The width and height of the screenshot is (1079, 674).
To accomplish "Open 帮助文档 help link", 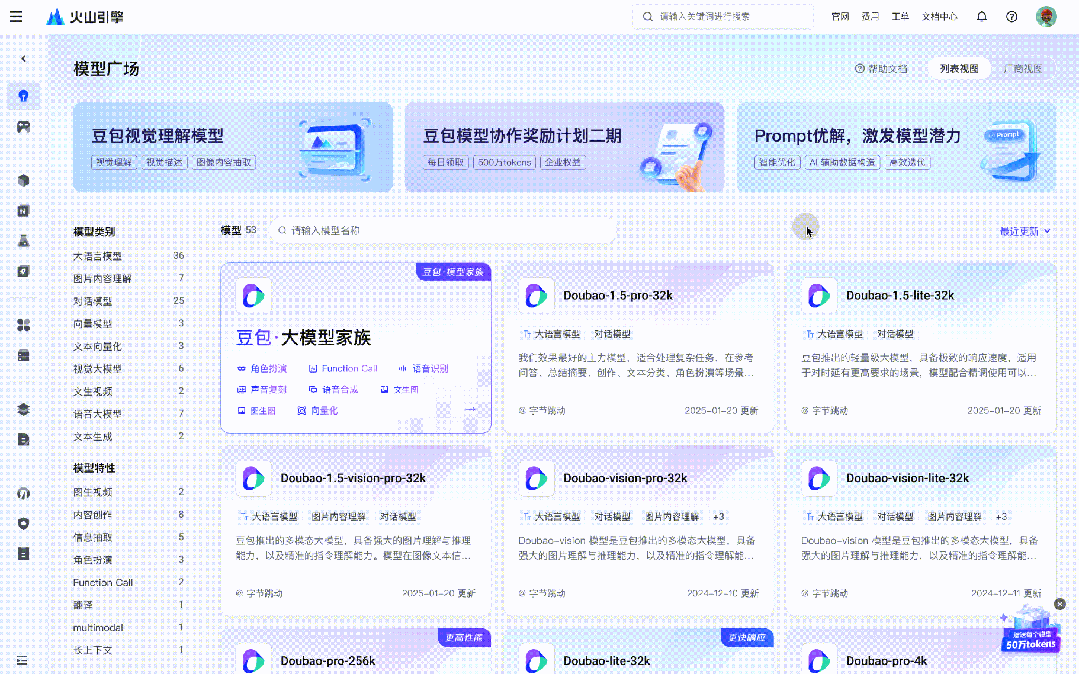I will (881, 69).
